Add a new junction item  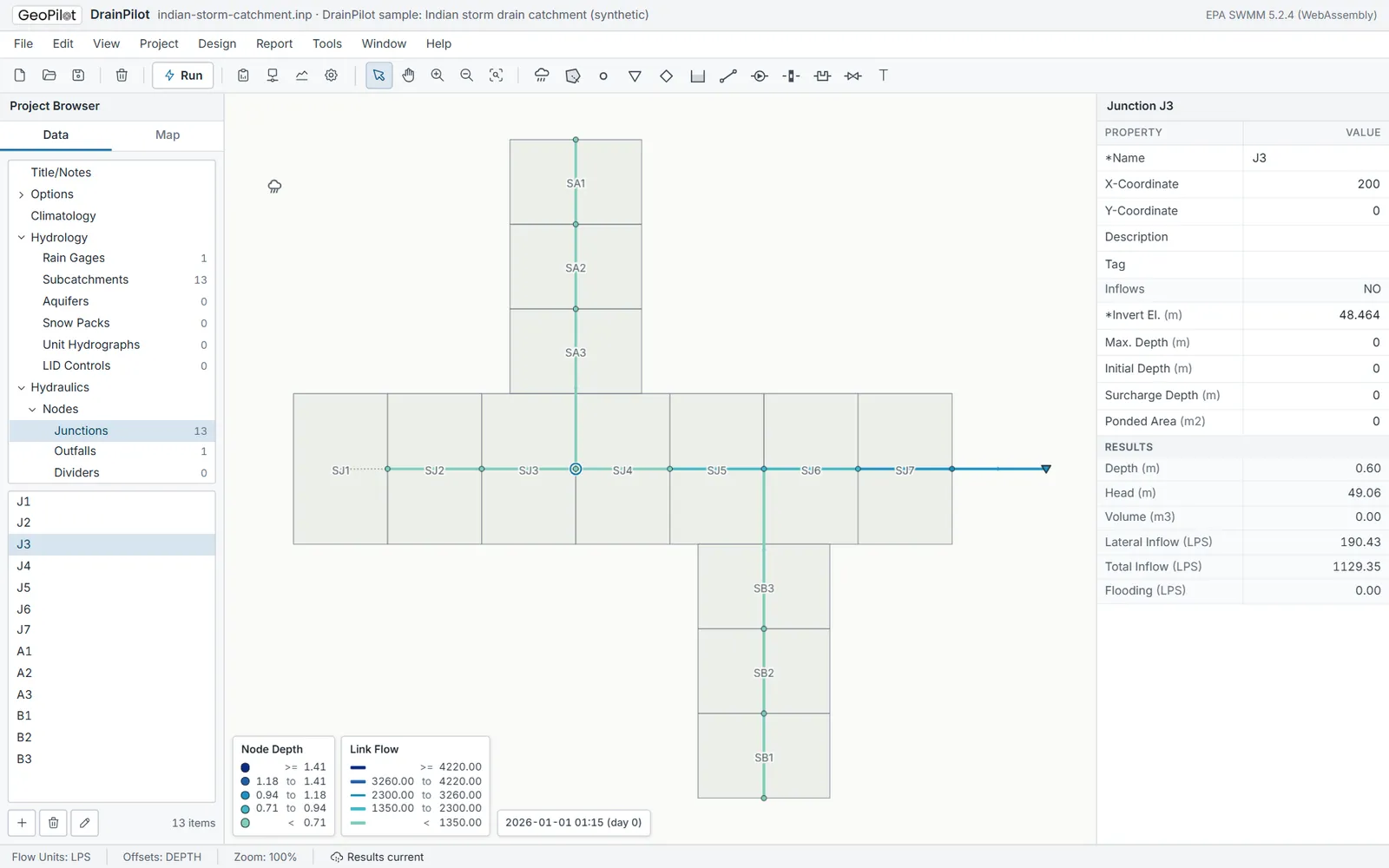[x=23, y=823]
